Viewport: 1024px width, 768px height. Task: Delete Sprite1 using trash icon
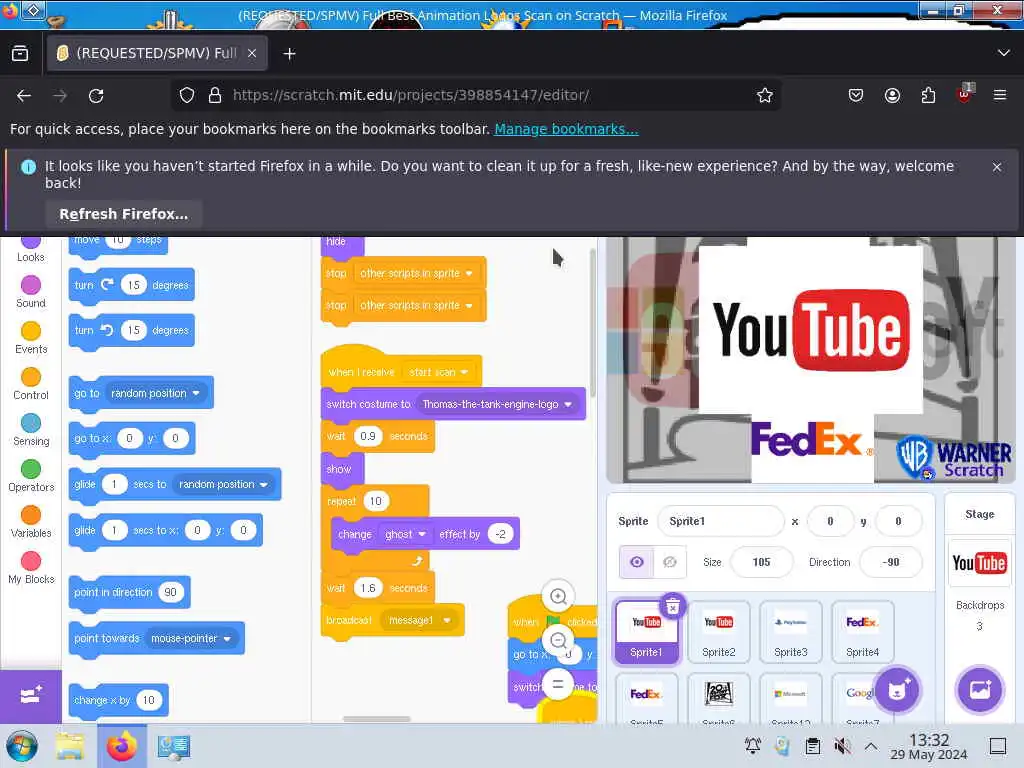pos(673,606)
